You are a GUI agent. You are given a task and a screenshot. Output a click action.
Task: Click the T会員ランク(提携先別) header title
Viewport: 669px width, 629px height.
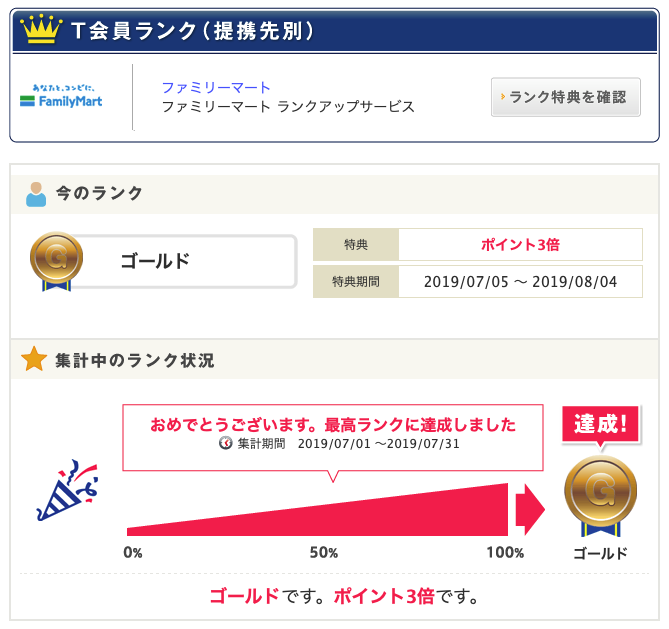point(193,31)
